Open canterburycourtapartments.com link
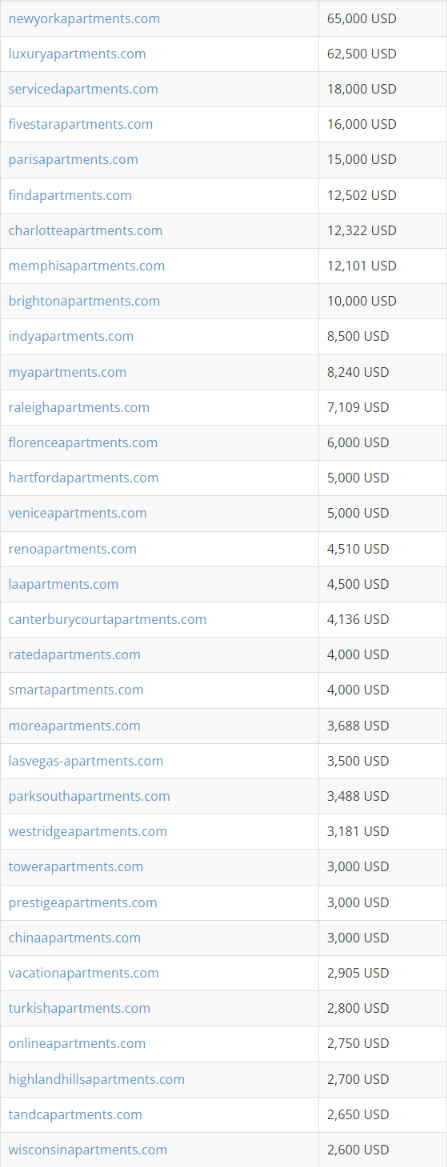 pos(107,619)
